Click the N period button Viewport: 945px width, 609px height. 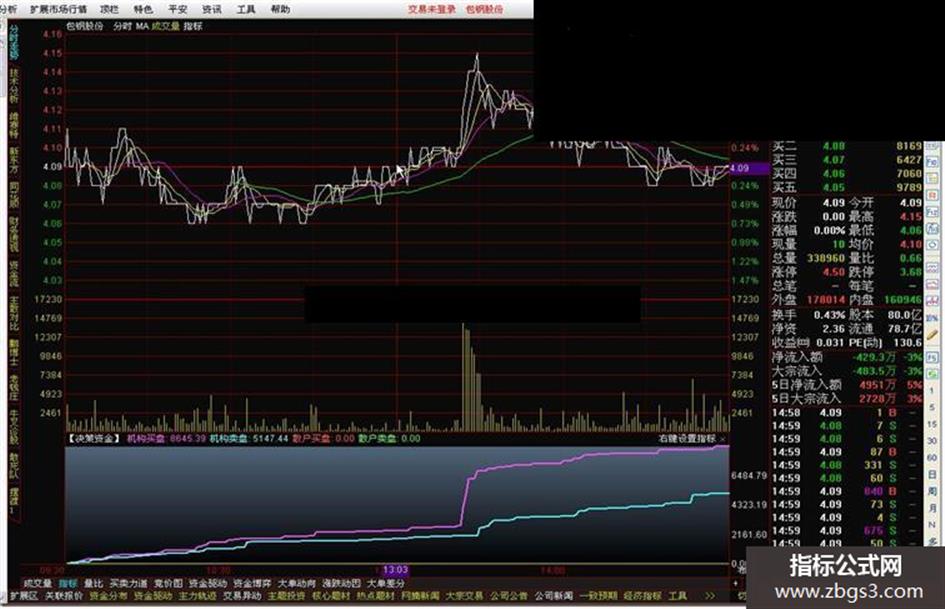[932, 525]
